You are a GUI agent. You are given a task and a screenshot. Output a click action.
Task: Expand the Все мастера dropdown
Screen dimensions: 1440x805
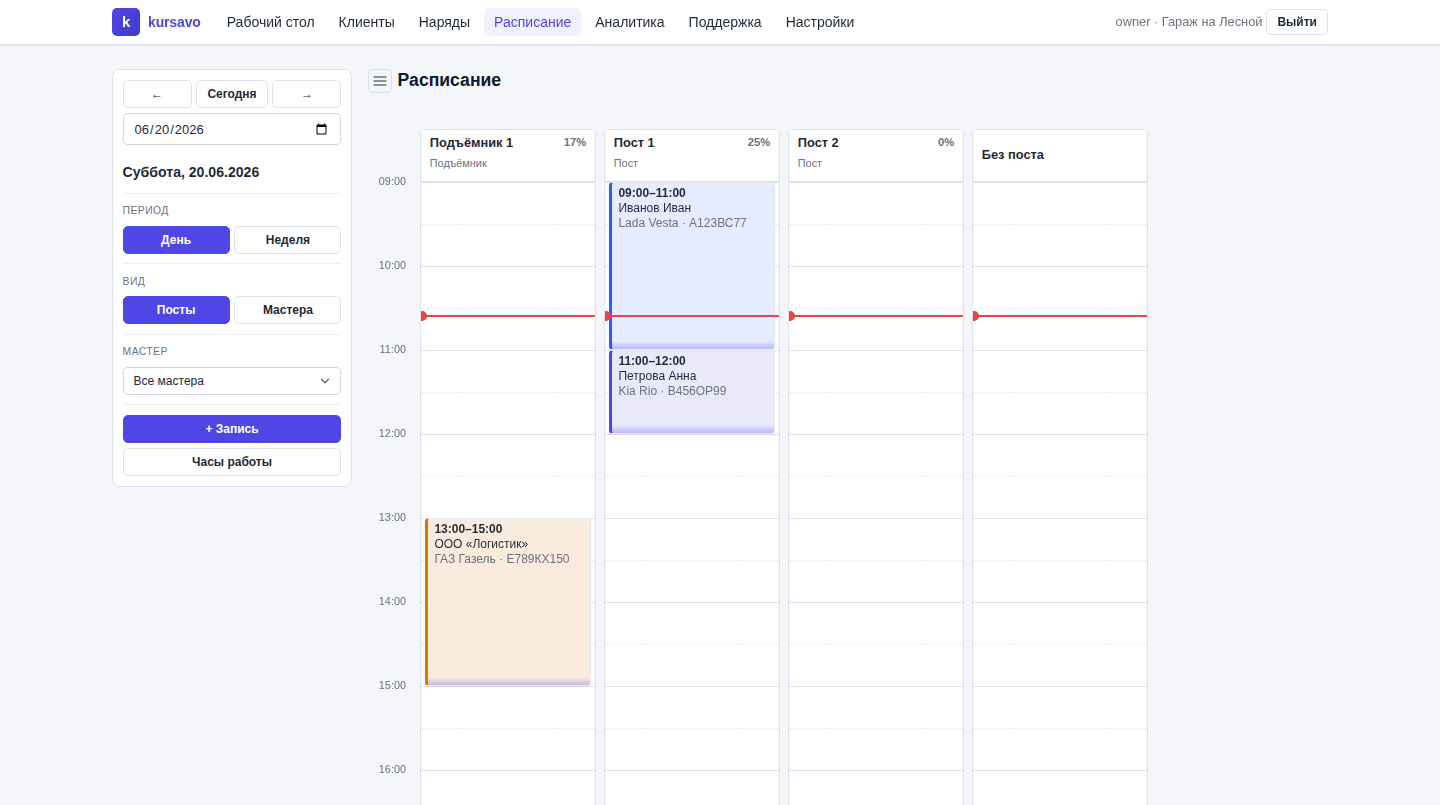pos(232,381)
